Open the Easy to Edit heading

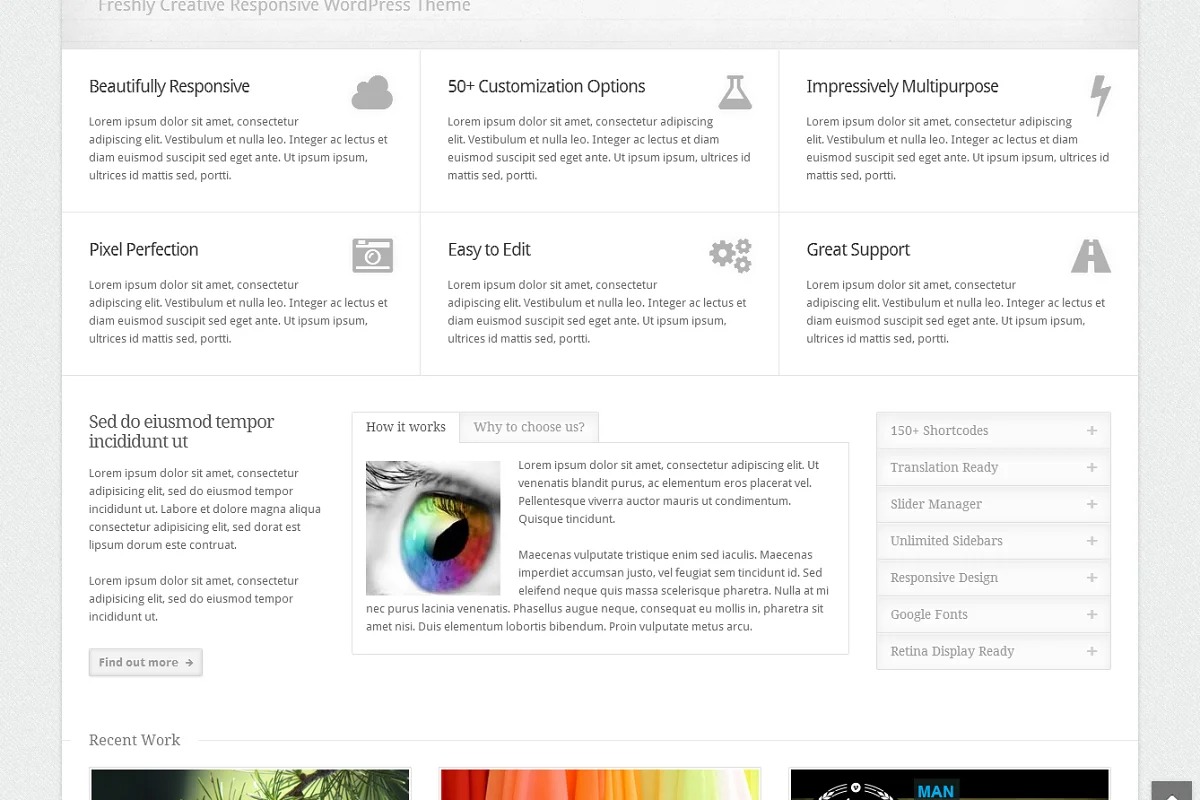489,250
